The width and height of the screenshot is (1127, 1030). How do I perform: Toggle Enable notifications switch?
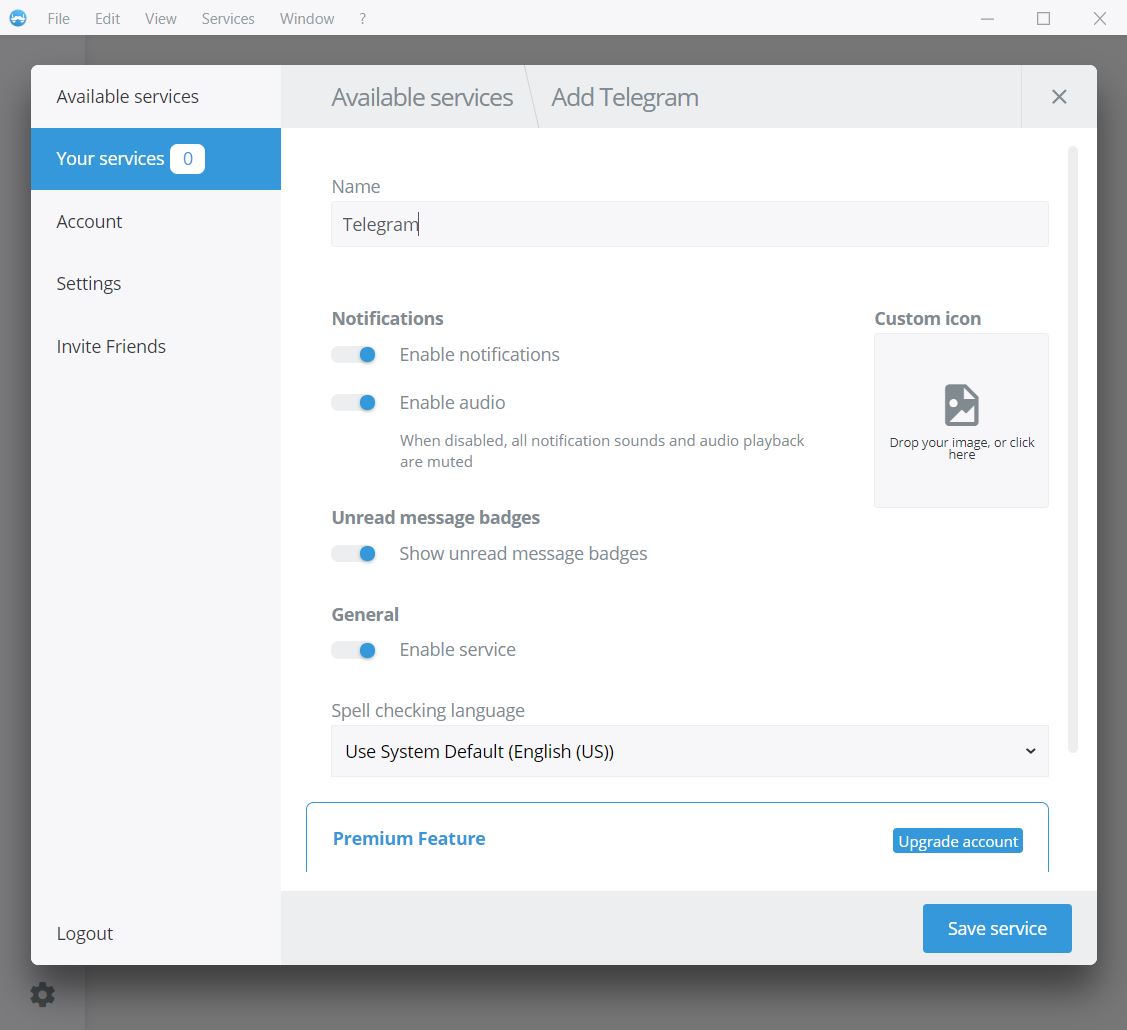[354, 354]
